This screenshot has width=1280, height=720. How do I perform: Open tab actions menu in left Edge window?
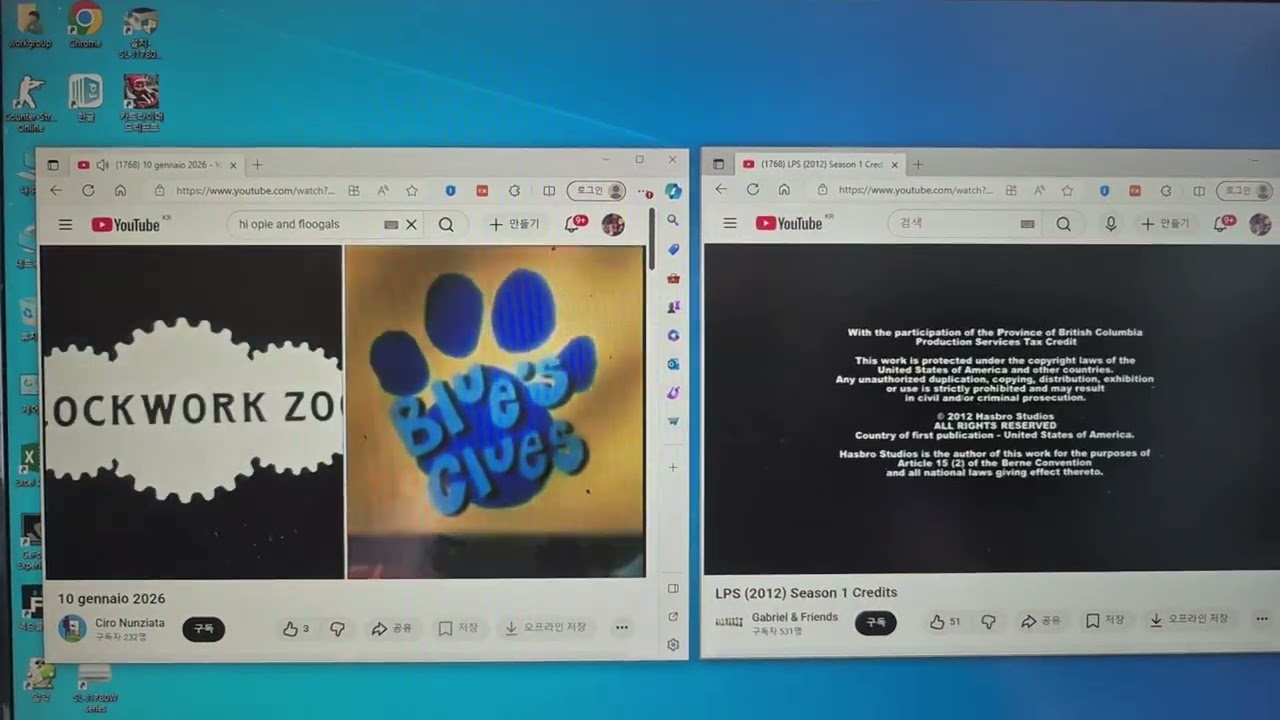tap(53, 165)
